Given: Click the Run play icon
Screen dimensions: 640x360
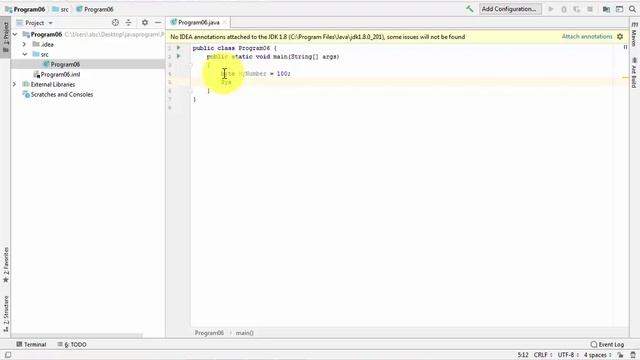Looking at the screenshot, I should click(x=551, y=9).
